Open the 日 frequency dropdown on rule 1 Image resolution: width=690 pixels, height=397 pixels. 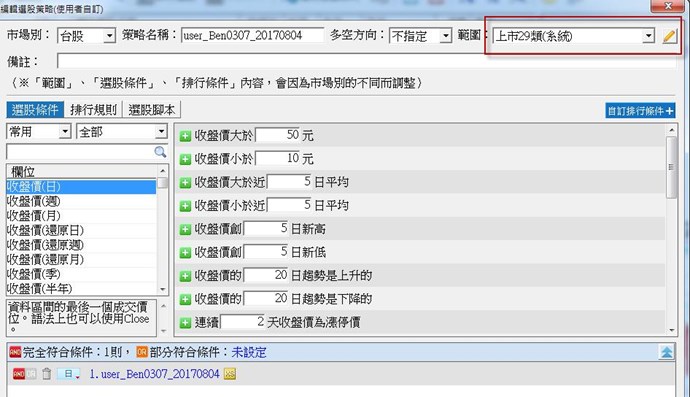pyautogui.click(x=69, y=374)
